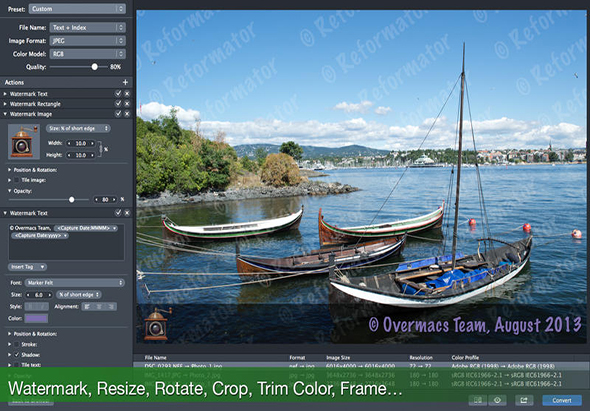Image resolution: width=590 pixels, height=411 pixels.
Task: Toggle the side-by-side compare view button
Action: coord(478,400)
